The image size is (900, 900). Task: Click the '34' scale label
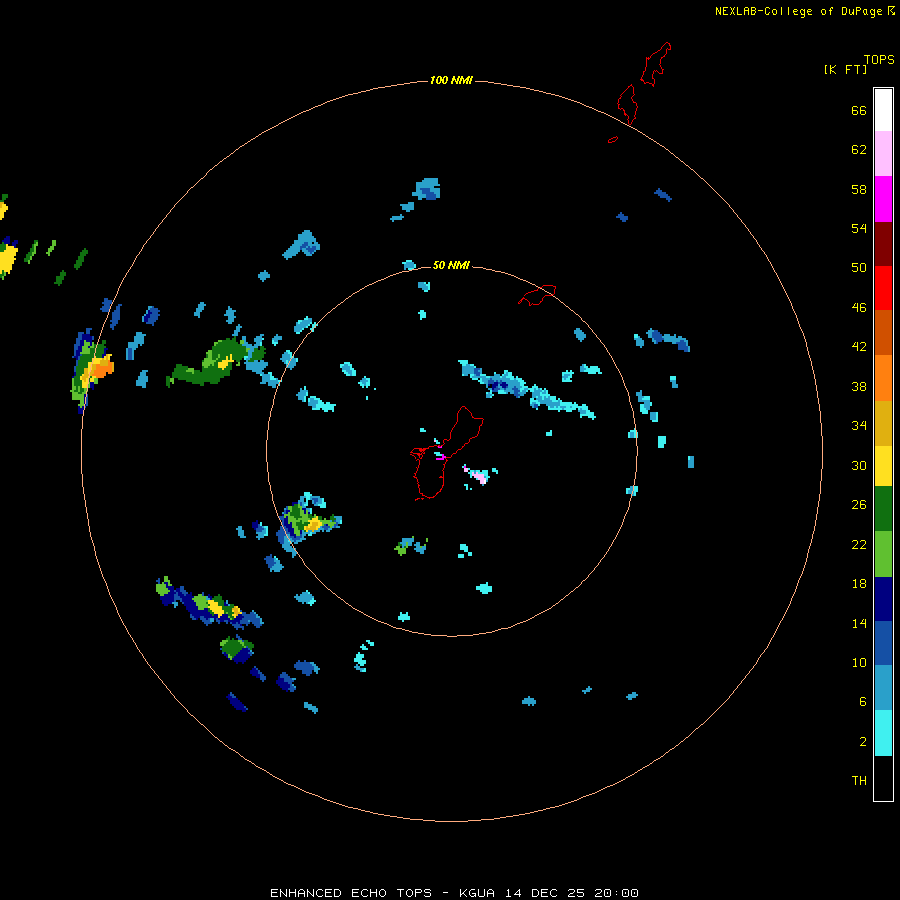coord(859,426)
